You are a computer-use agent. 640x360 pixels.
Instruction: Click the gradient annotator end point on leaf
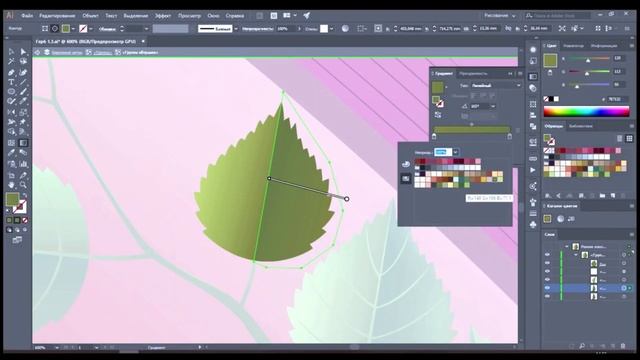click(x=347, y=199)
